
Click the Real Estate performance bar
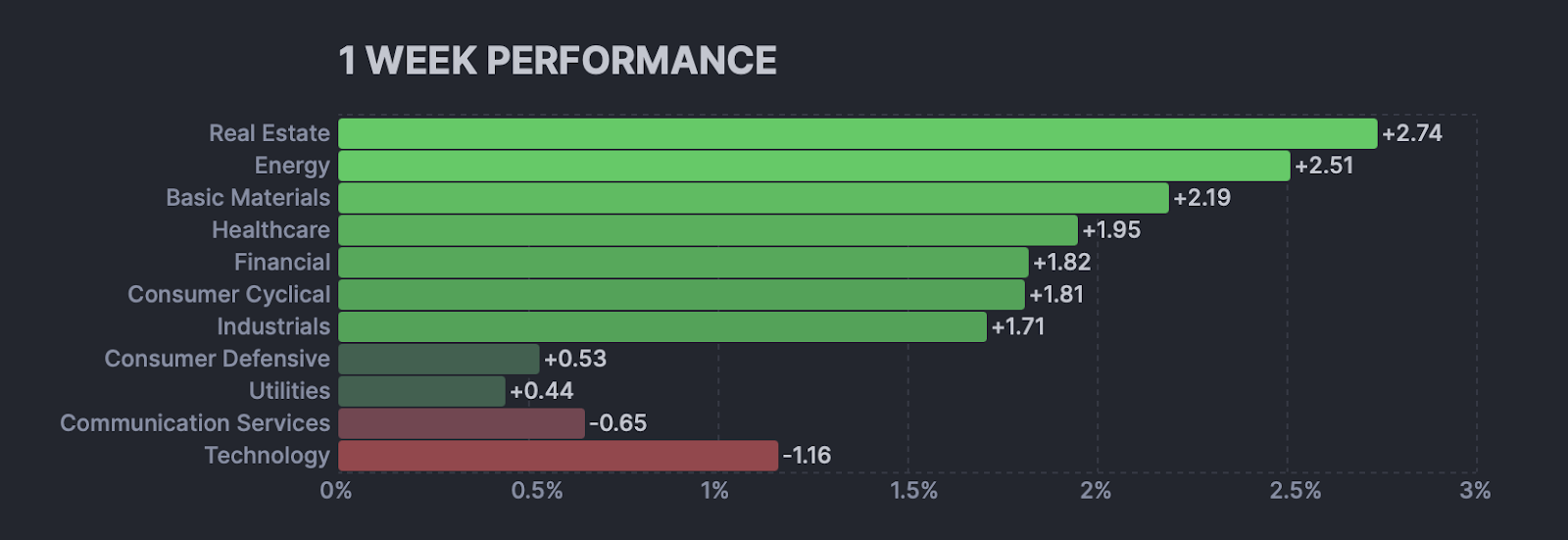tap(857, 133)
